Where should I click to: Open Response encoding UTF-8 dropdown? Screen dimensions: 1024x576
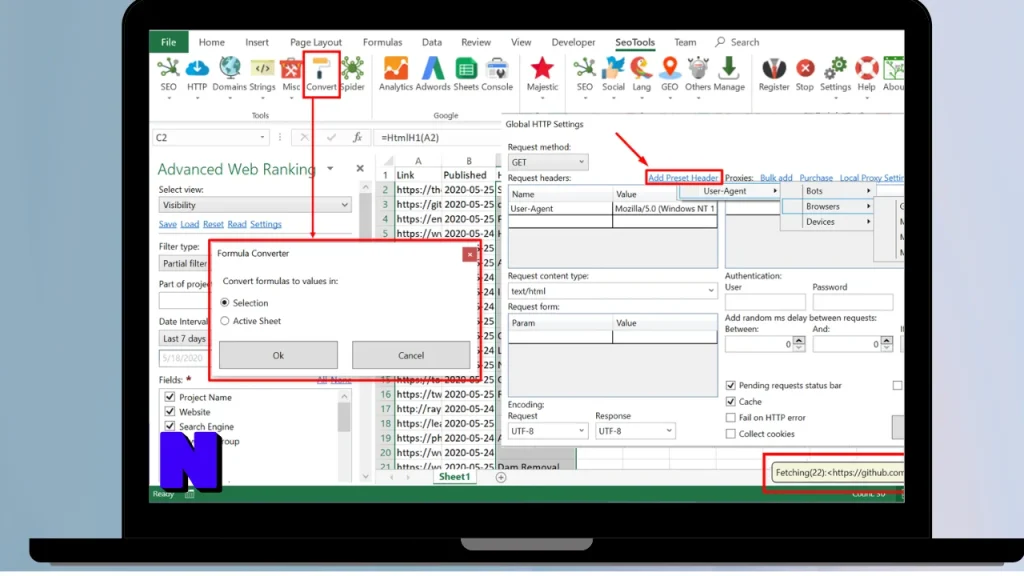(635, 431)
